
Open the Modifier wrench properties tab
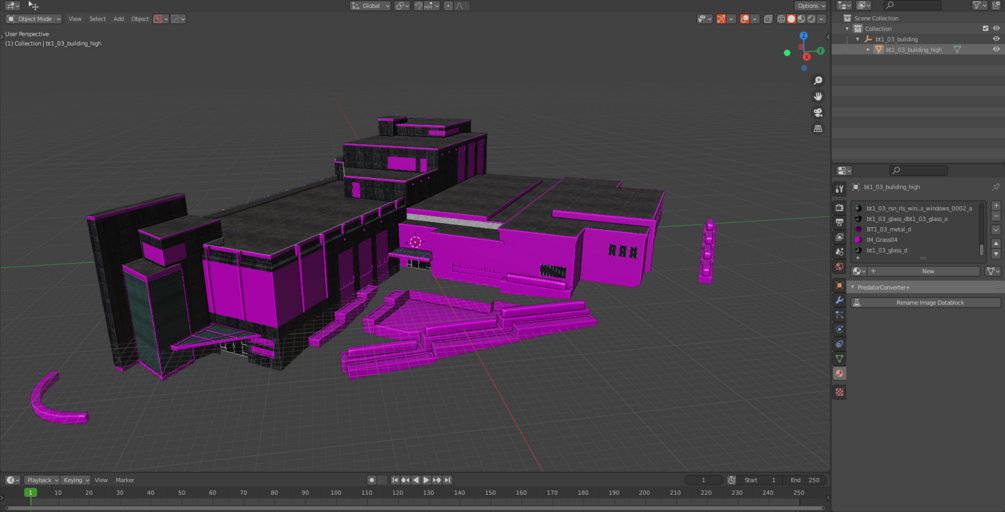point(839,300)
